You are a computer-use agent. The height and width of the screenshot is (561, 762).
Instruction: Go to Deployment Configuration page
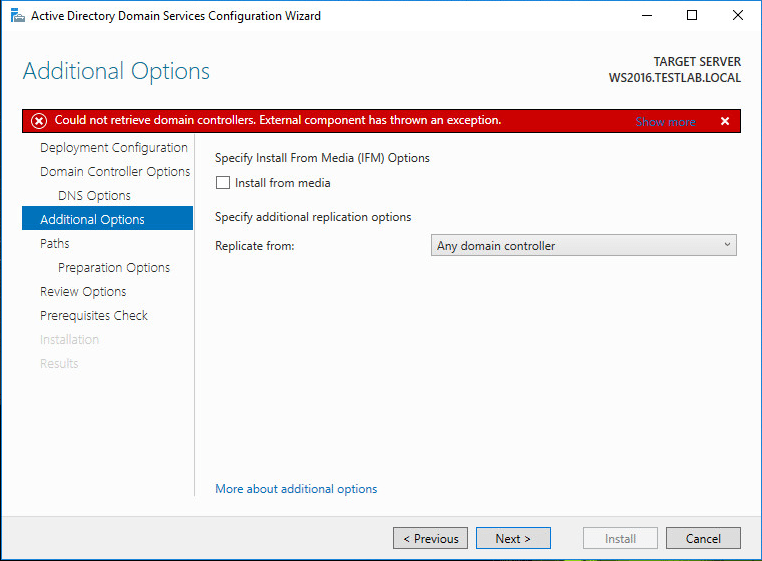click(x=113, y=148)
